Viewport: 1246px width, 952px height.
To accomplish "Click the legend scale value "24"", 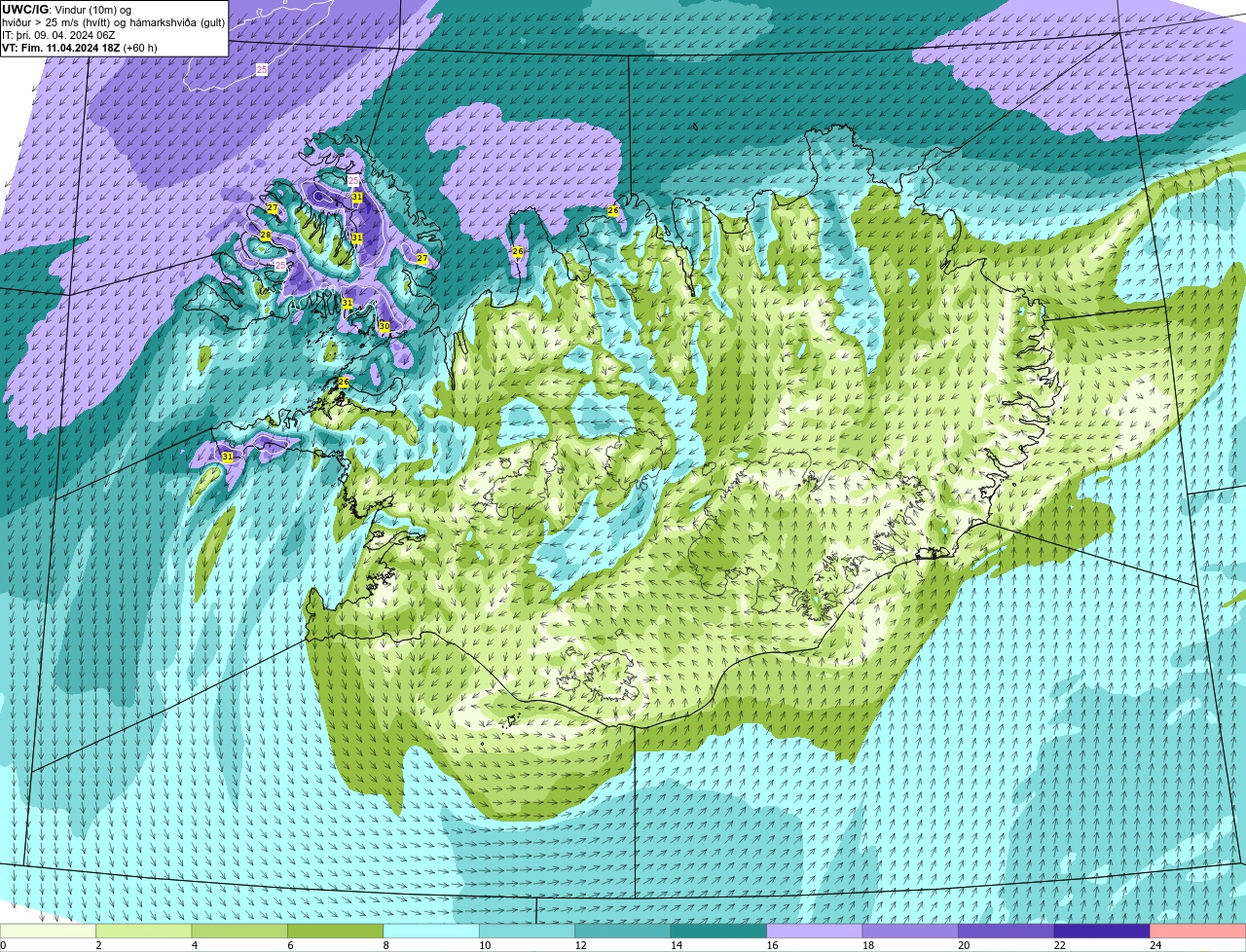I will (x=1154, y=945).
